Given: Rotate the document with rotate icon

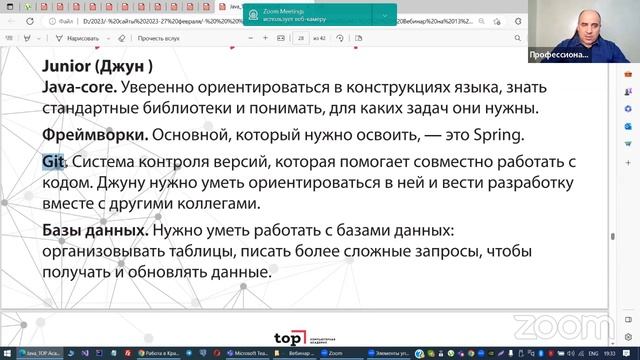Looking at the screenshot, I should click(x=340, y=38).
